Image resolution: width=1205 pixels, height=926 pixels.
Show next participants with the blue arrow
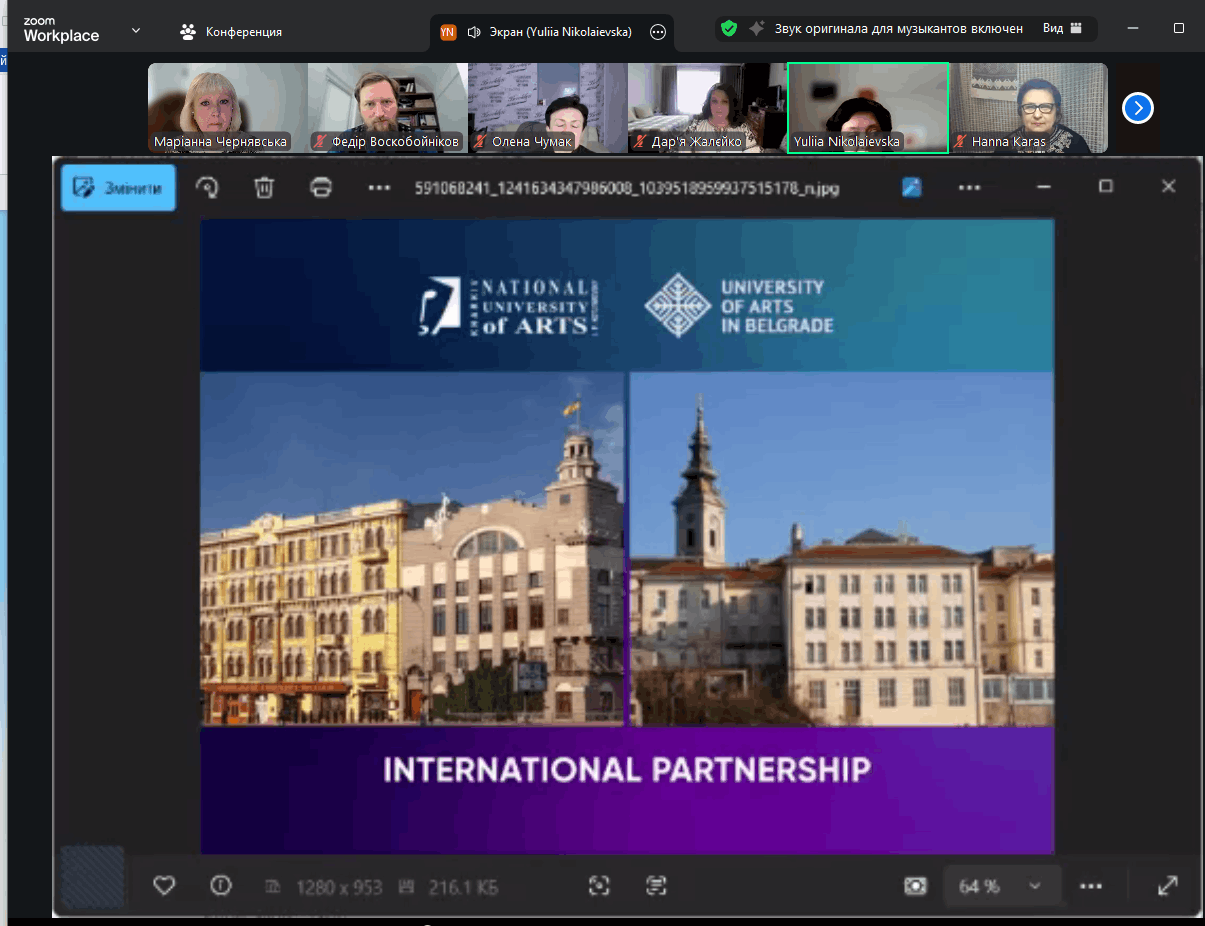pos(1137,108)
